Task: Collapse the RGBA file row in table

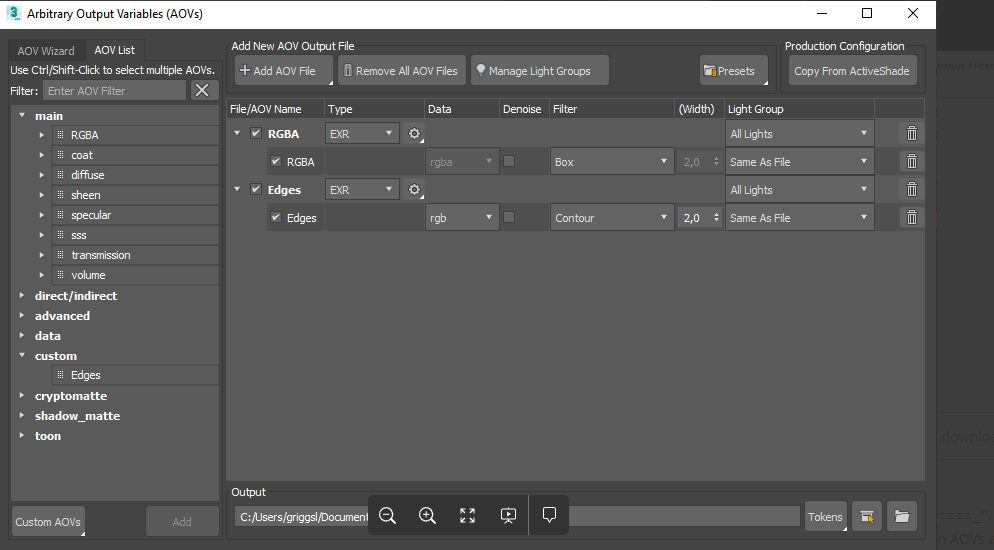Action: click(237, 134)
